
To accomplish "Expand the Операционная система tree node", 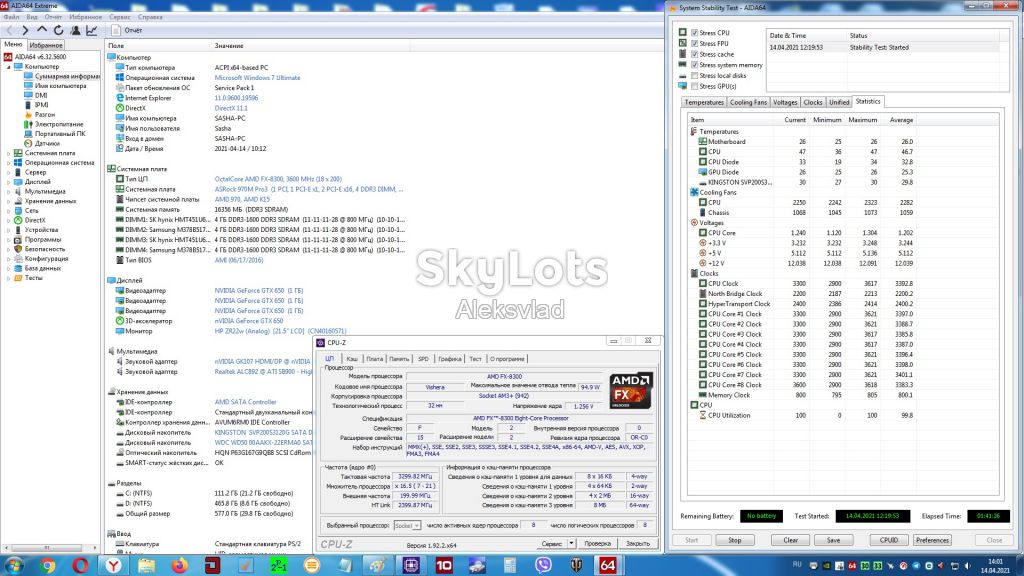I will 8,163.
